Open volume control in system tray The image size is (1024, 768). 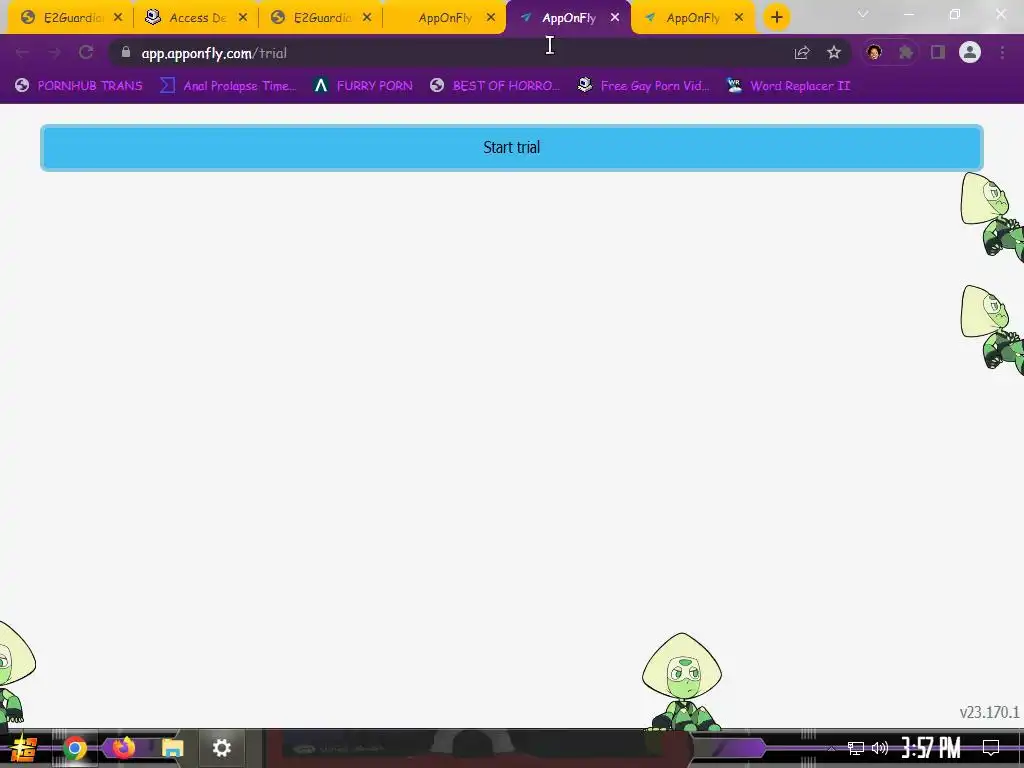880,748
